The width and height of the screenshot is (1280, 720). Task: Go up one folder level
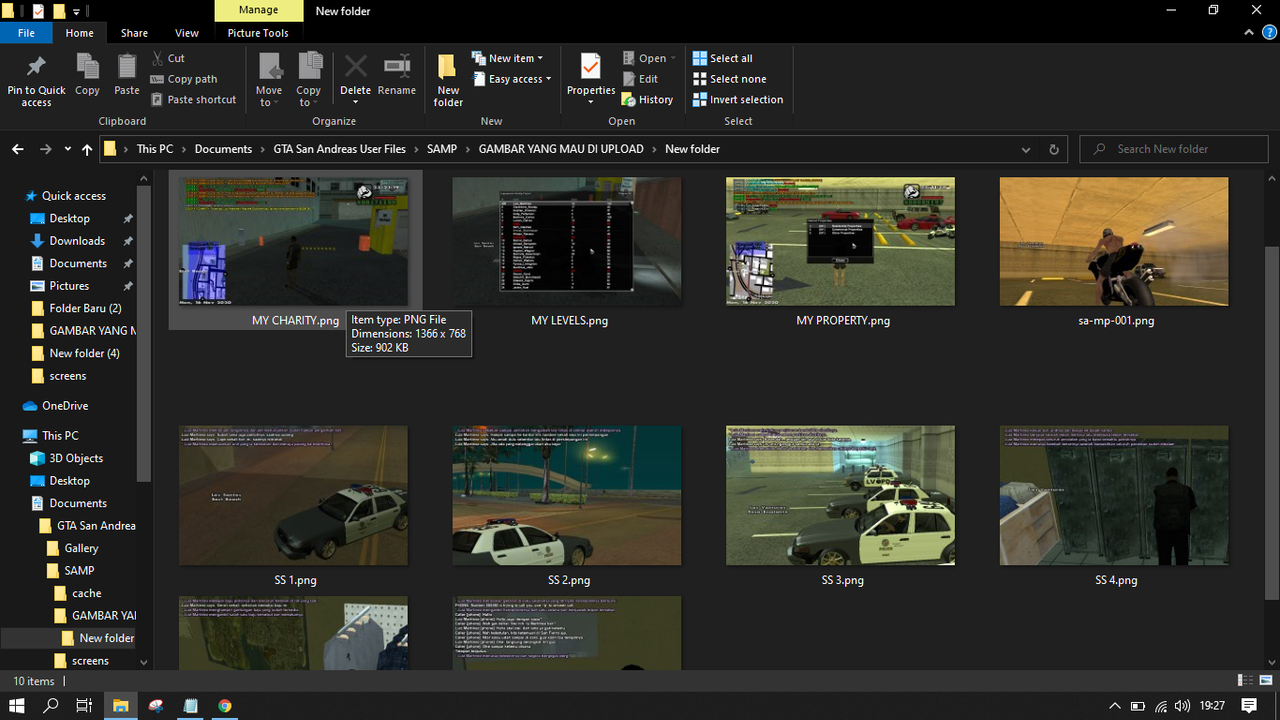(87, 149)
